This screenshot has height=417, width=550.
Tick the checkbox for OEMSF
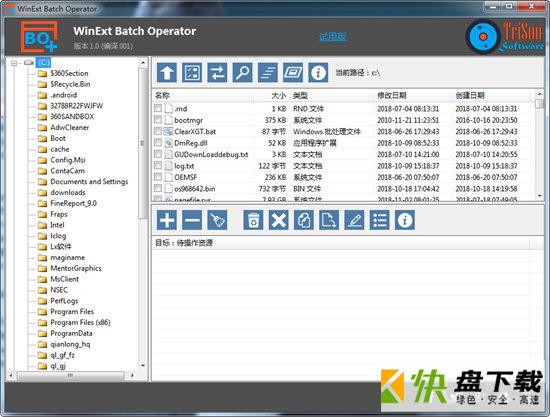pos(158,177)
